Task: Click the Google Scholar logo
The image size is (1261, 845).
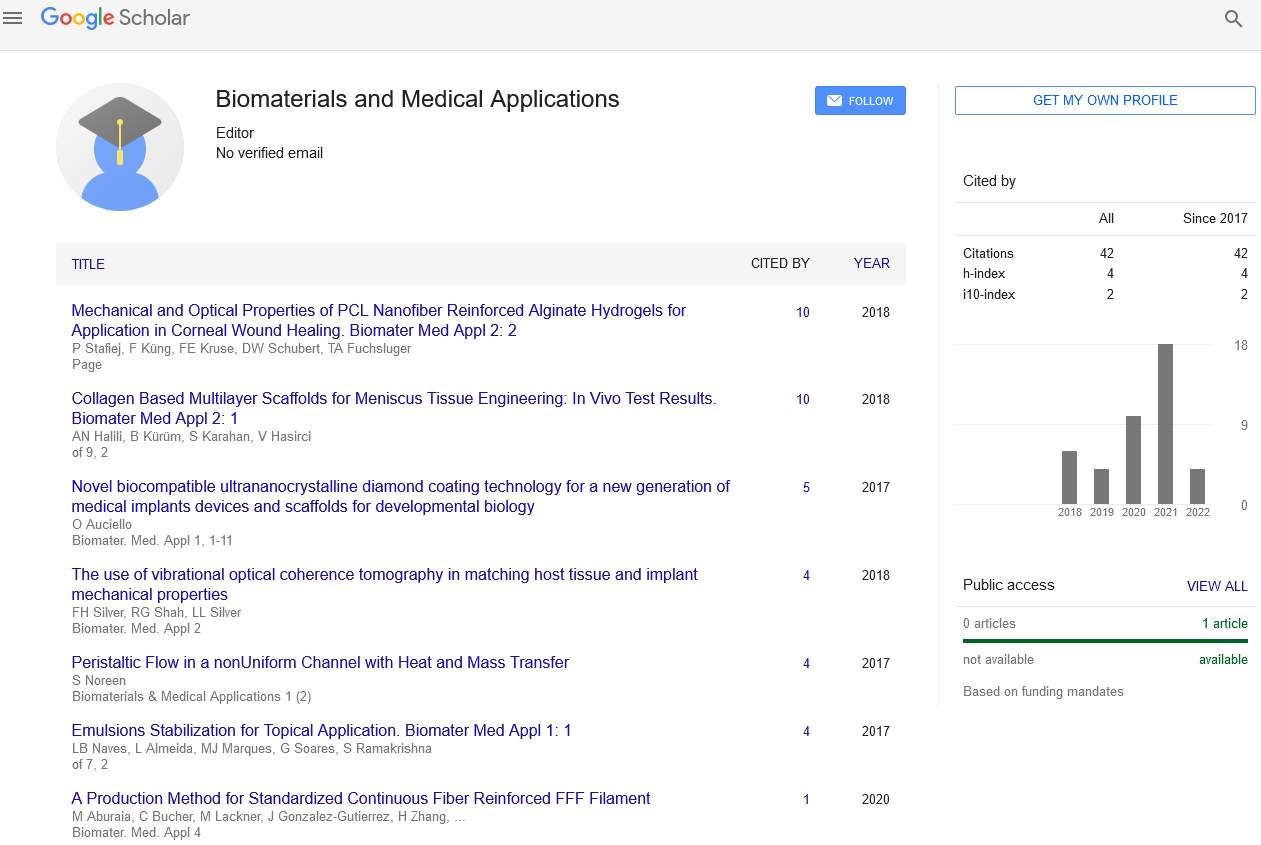Action: pos(115,18)
